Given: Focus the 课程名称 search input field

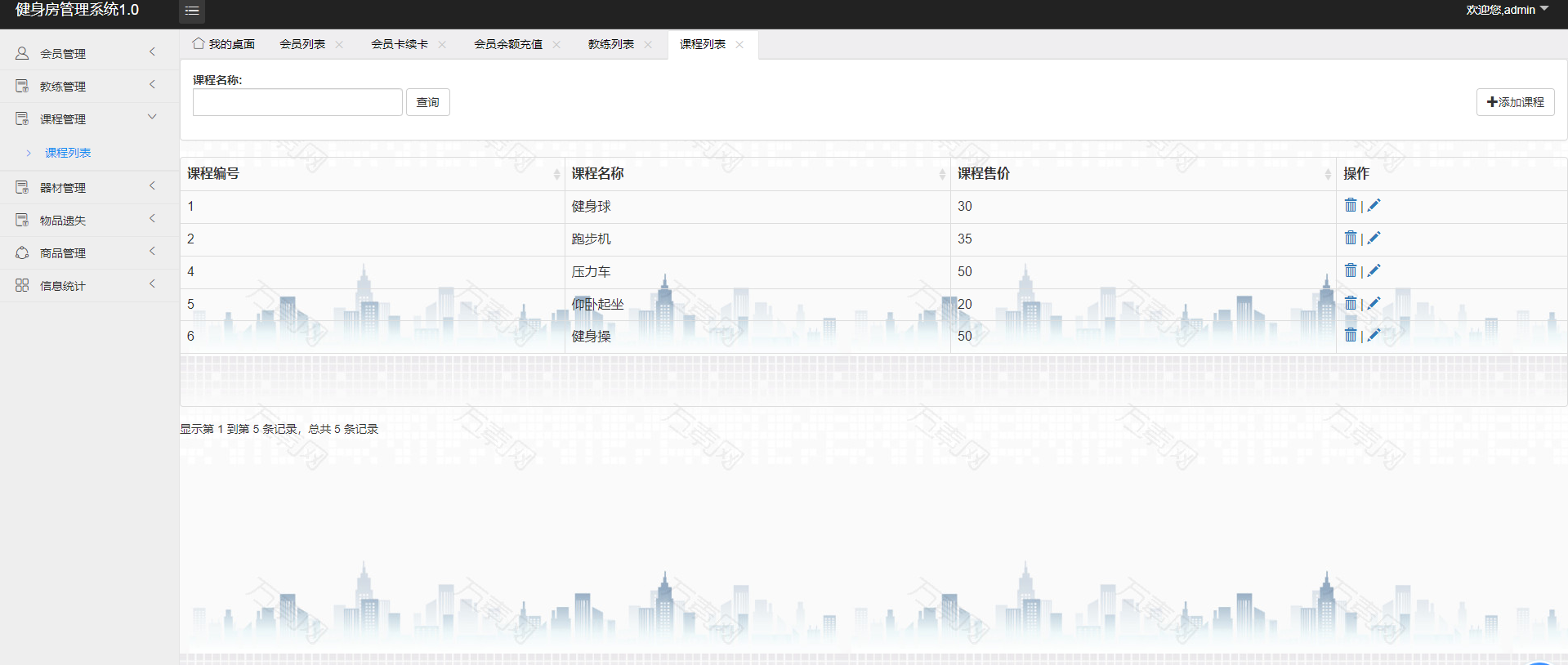Looking at the screenshot, I should point(297,102).
